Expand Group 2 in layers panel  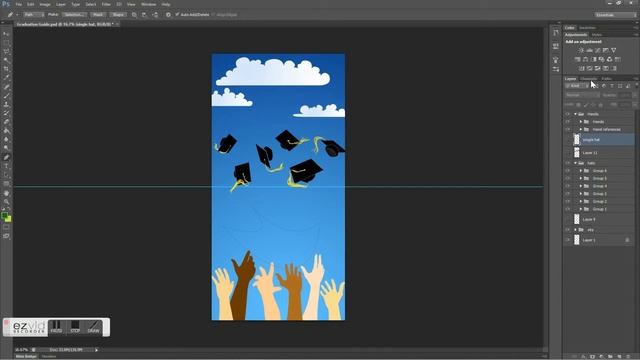[581, 201]
